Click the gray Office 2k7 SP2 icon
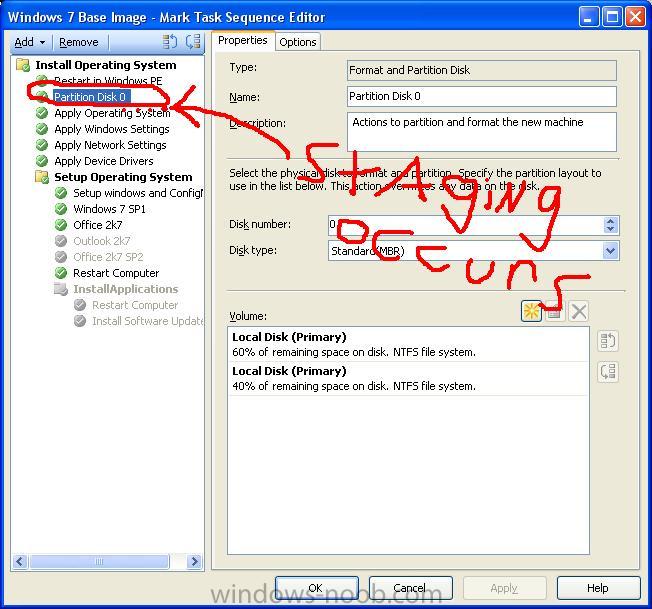Viewport: 652px width, 609px height. [x=61, y=257]
